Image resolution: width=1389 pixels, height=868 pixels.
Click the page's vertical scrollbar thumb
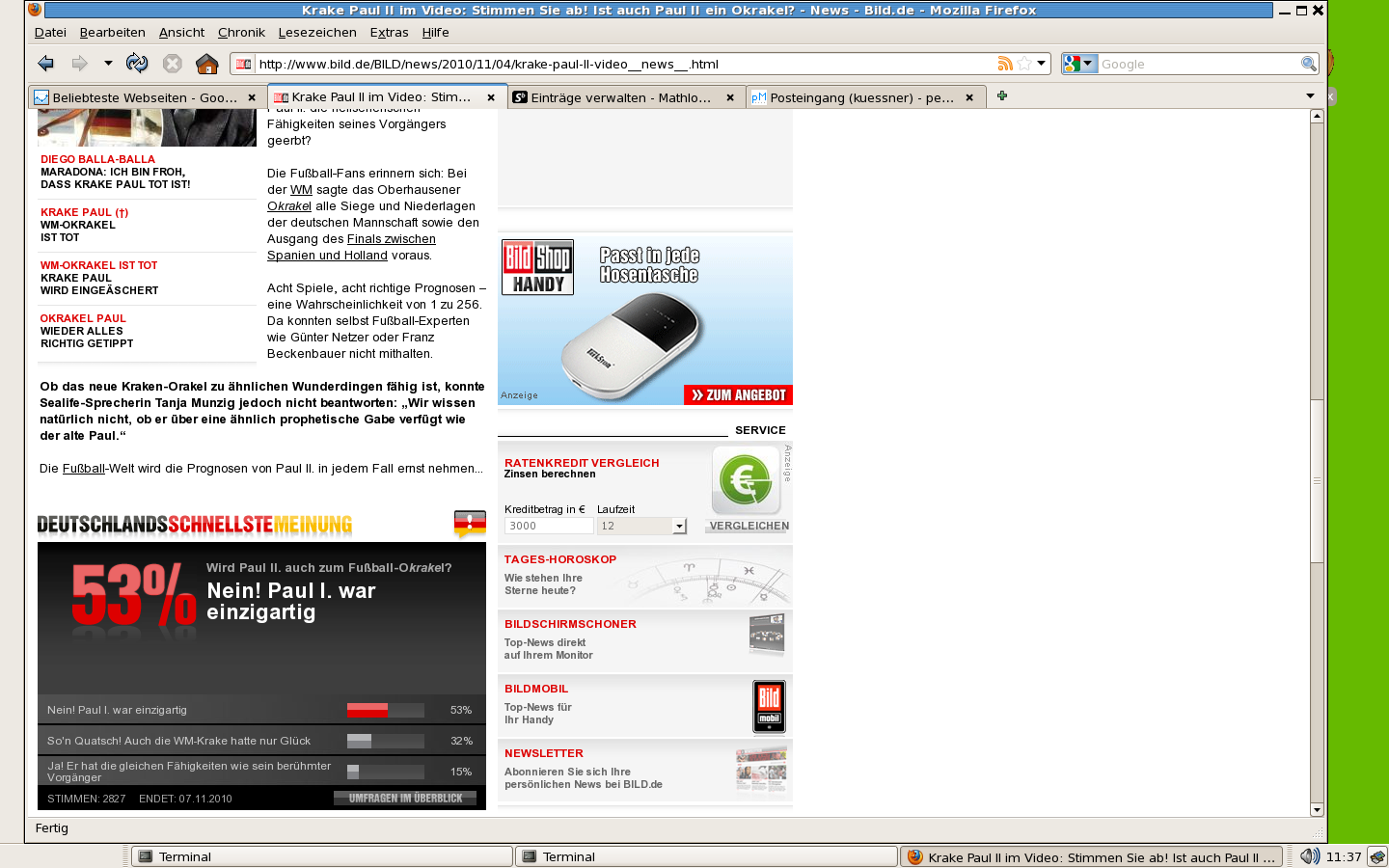(x=1317, y=479)
